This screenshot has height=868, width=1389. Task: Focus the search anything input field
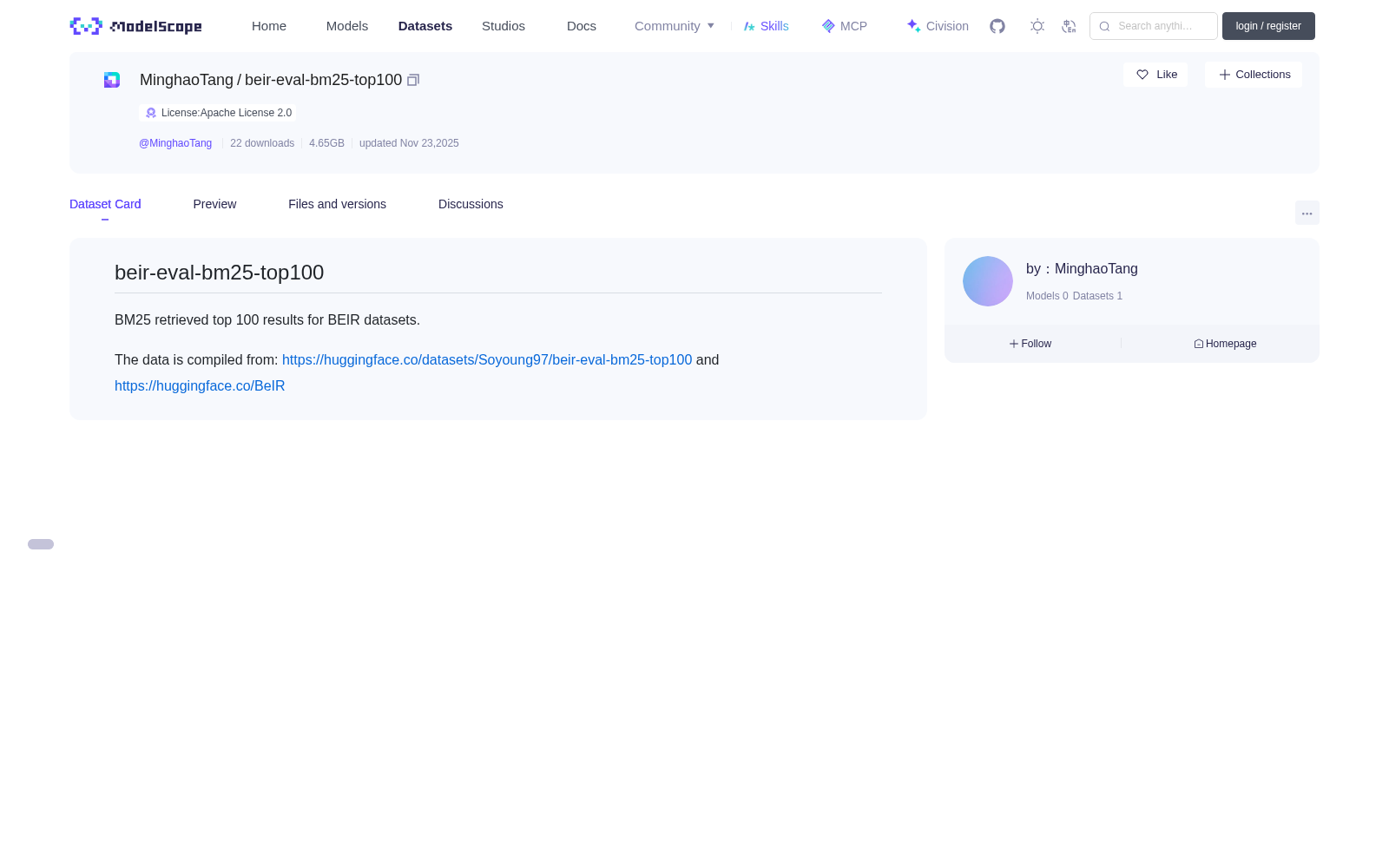tap(1154, 26)
